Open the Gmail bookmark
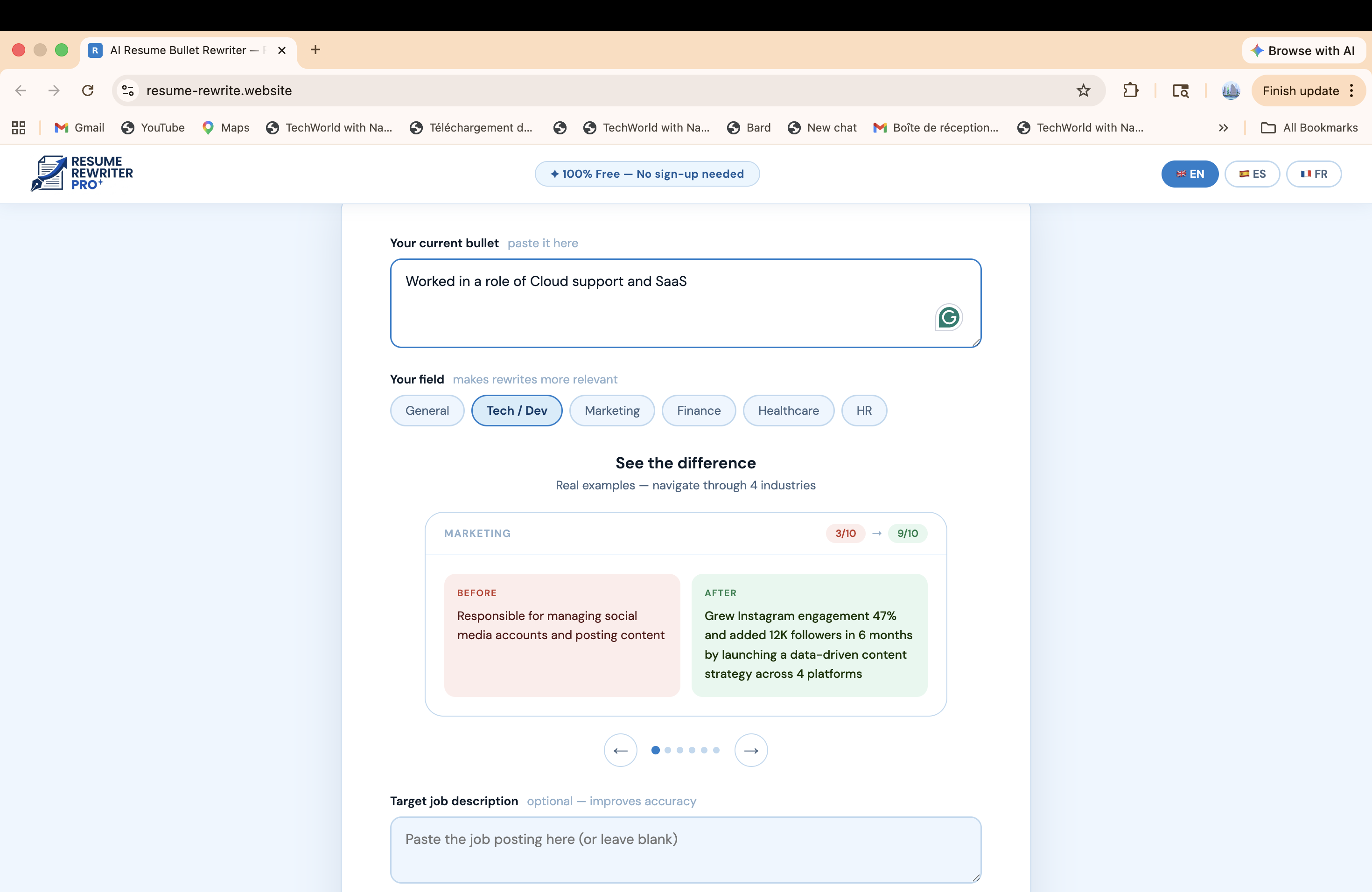Screen dimensions: 1372x892 pos(79,127)
